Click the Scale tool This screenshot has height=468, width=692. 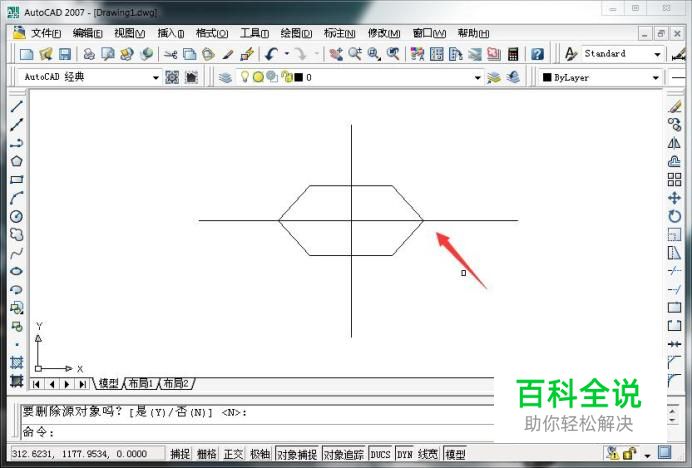pyautogui.click(x=674, y=234)
